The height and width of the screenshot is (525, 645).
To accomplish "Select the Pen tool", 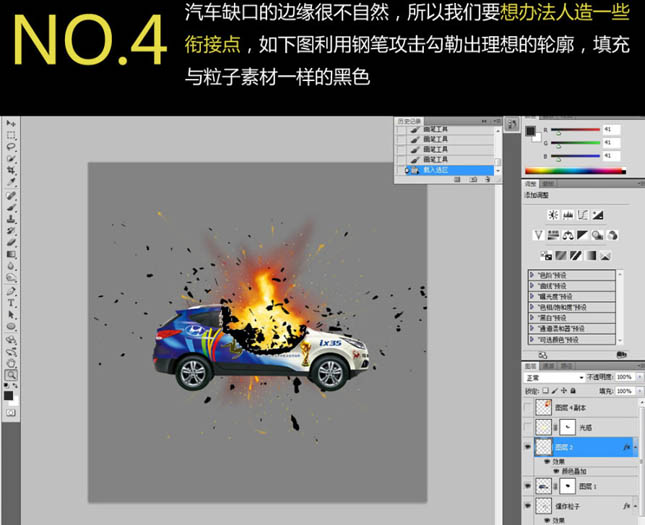I will coord(11,291).
